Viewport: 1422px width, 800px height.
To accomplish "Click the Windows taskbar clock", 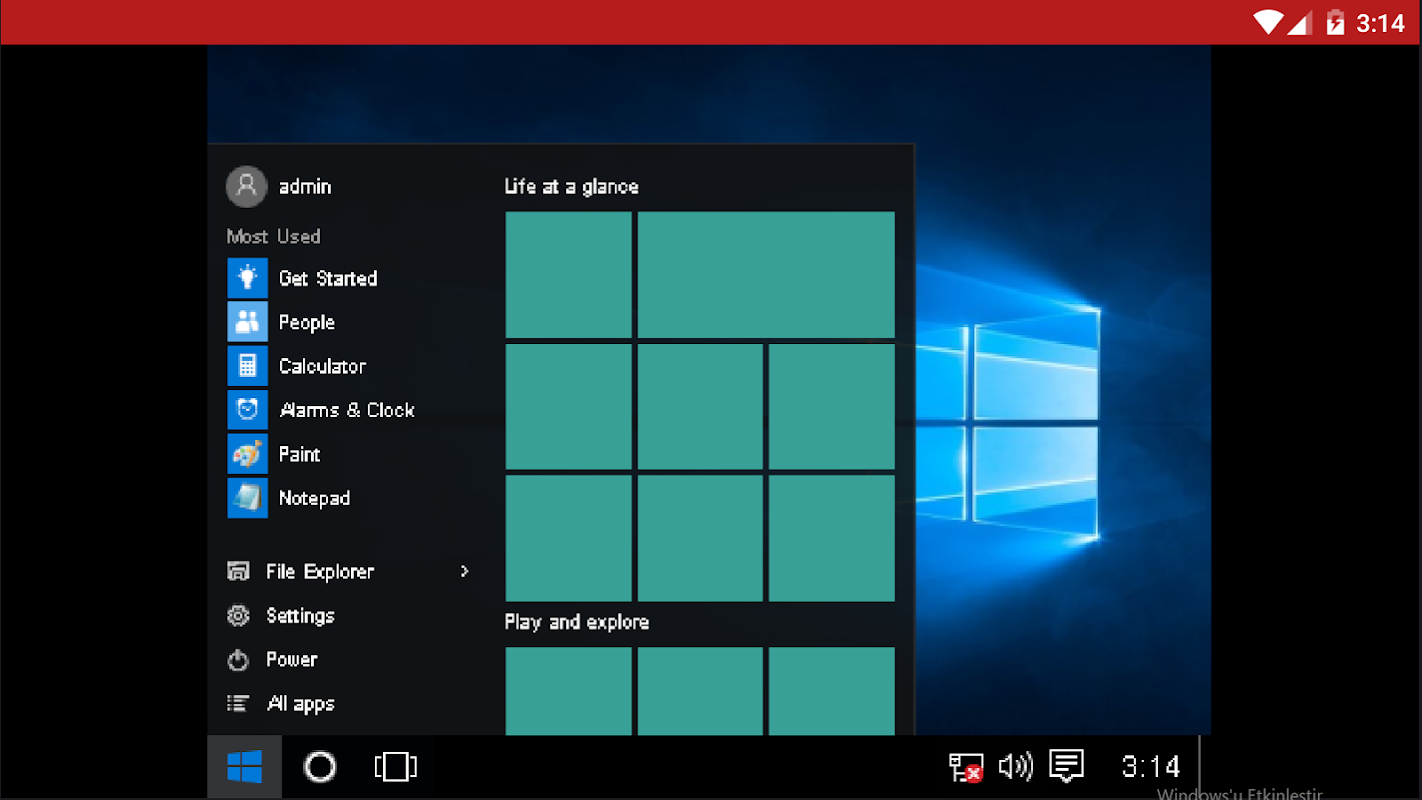I will [x=1151, y=767].
